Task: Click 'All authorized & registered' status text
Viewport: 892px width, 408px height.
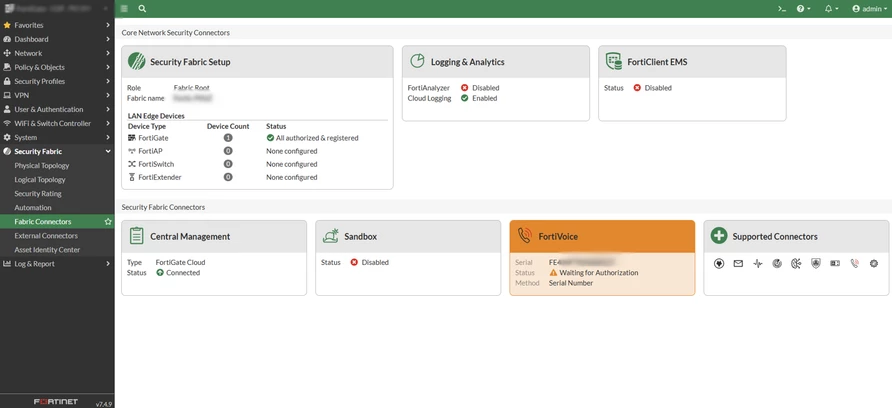Action: tap(317, 138)
